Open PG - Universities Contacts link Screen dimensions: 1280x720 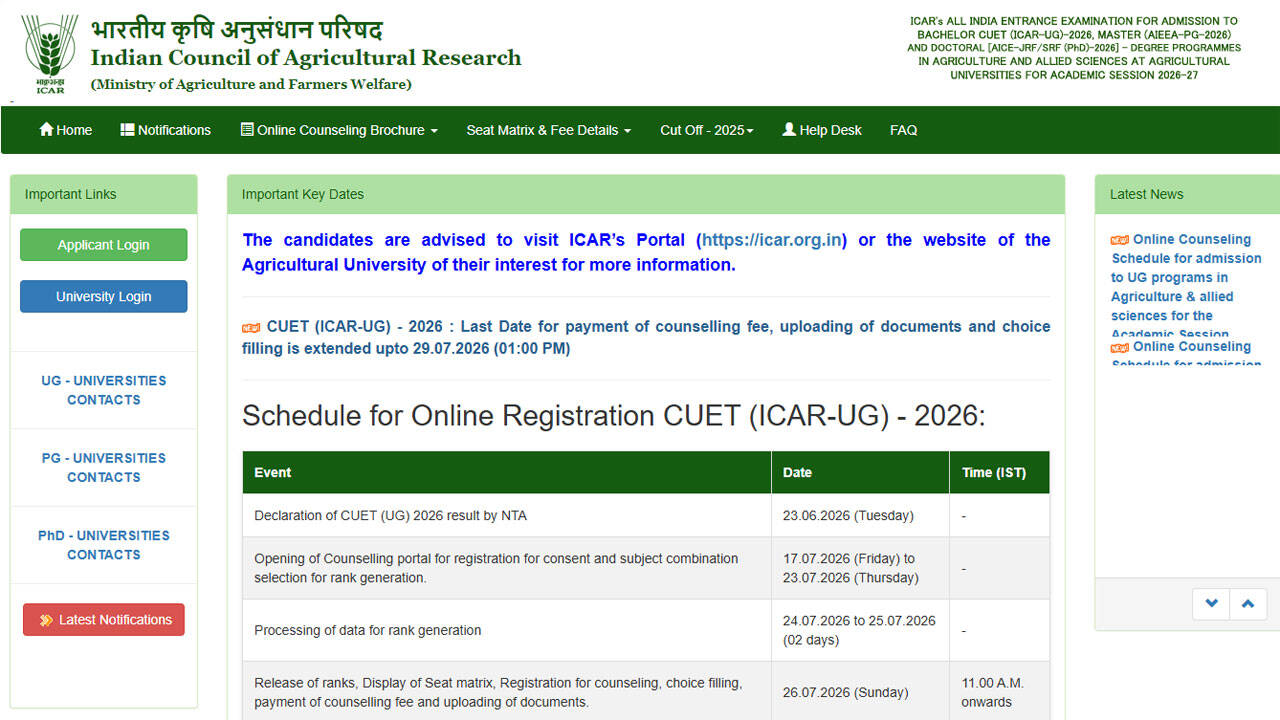pyautogui.click(x=104, y=467)
